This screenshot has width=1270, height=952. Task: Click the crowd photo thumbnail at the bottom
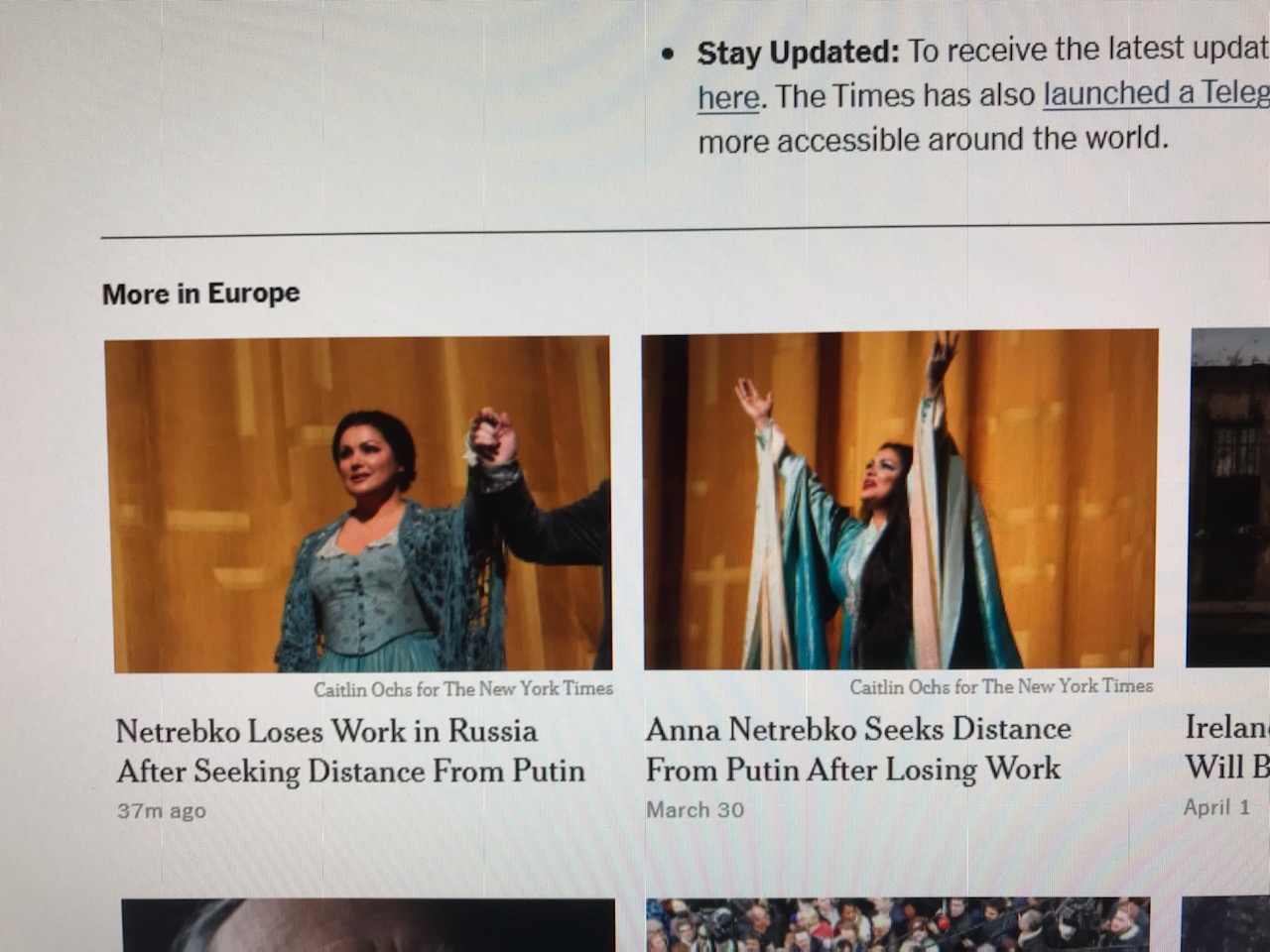pyautogui.click(x=898, y=924)
